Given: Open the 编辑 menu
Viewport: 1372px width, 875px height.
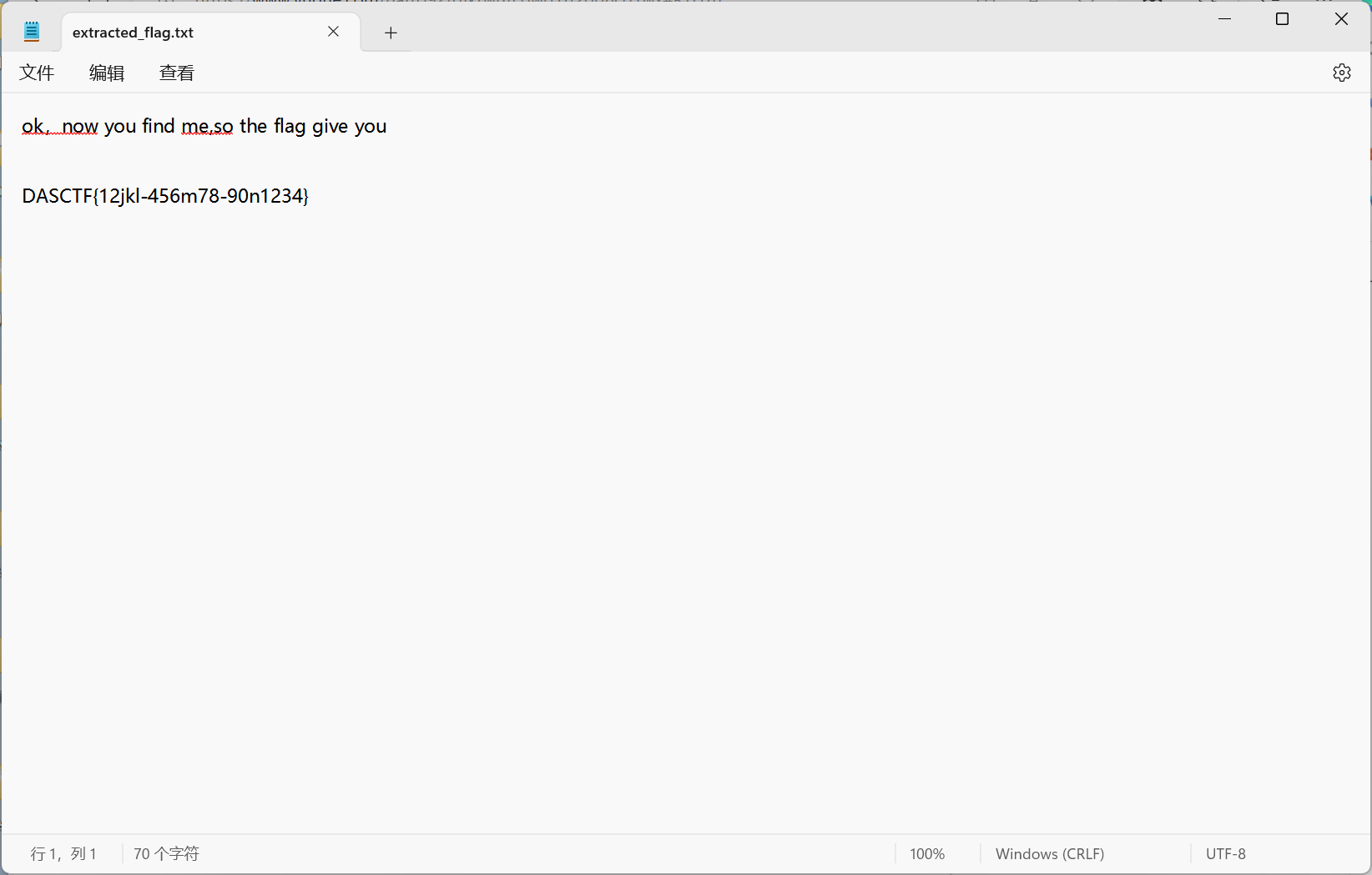Looking at the screenshot, I should [x=107, y=73].
